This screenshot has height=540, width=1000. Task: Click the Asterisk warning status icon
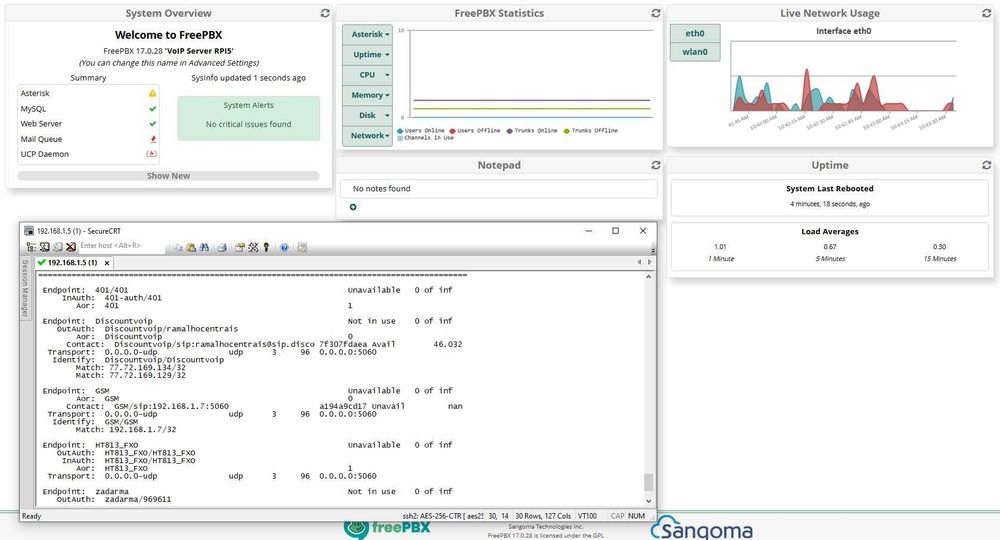(x=152, y=93)
